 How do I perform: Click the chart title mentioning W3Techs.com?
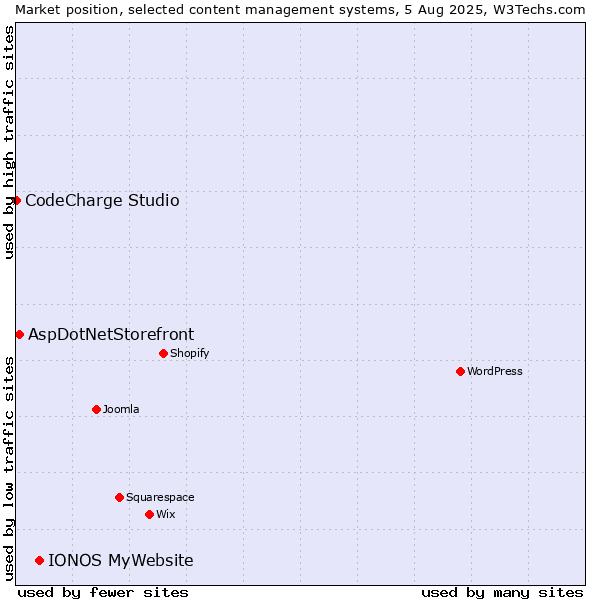coord(300,10)
